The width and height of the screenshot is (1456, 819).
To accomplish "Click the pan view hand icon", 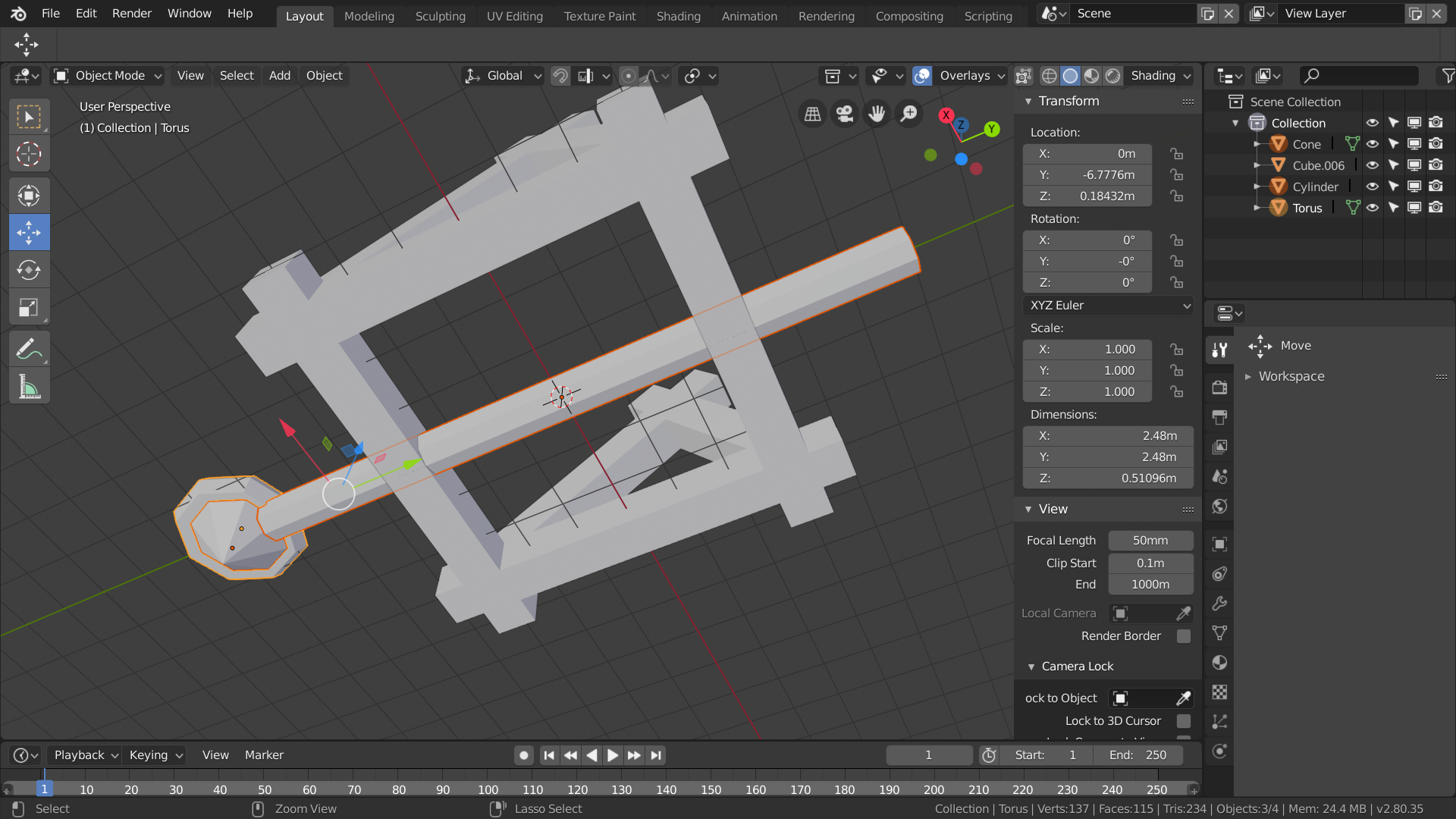I will pyautogui.click(x=877, y=114).
